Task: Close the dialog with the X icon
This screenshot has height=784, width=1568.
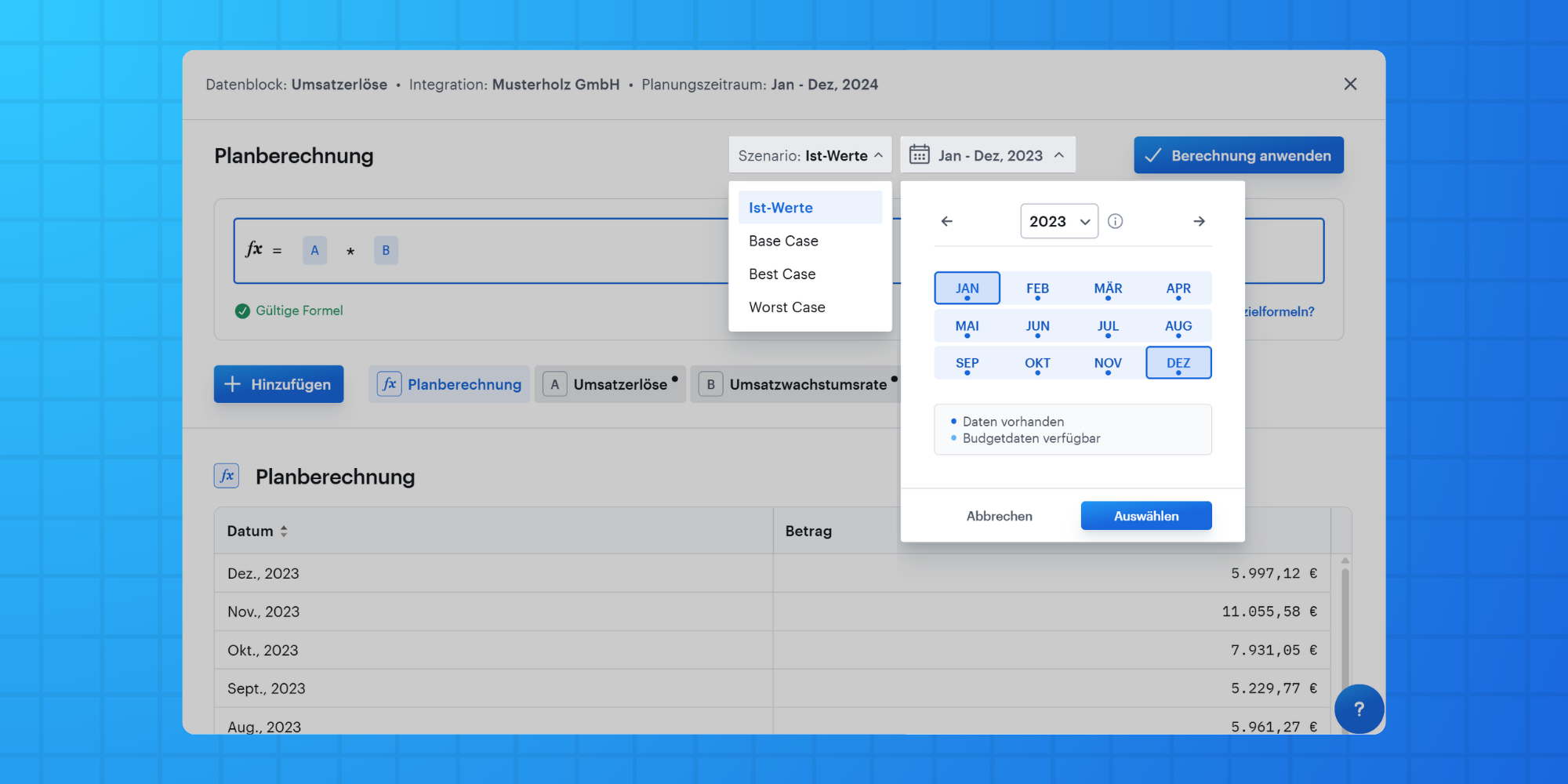Action: (1350, 84)
